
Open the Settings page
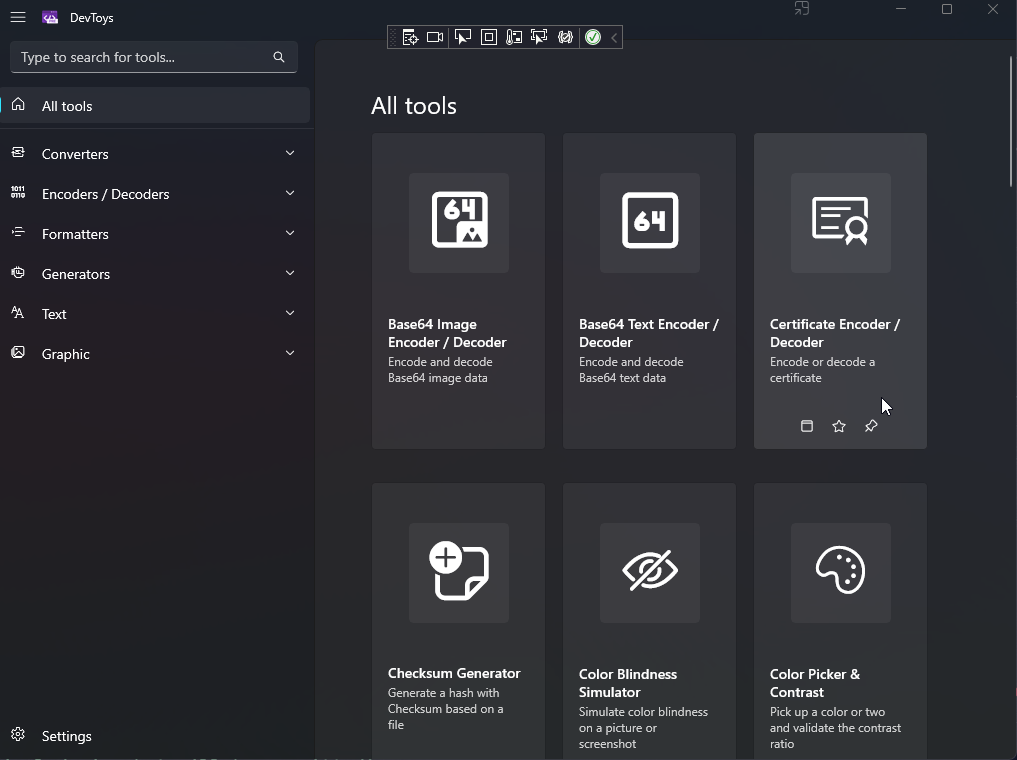[156, 735]
